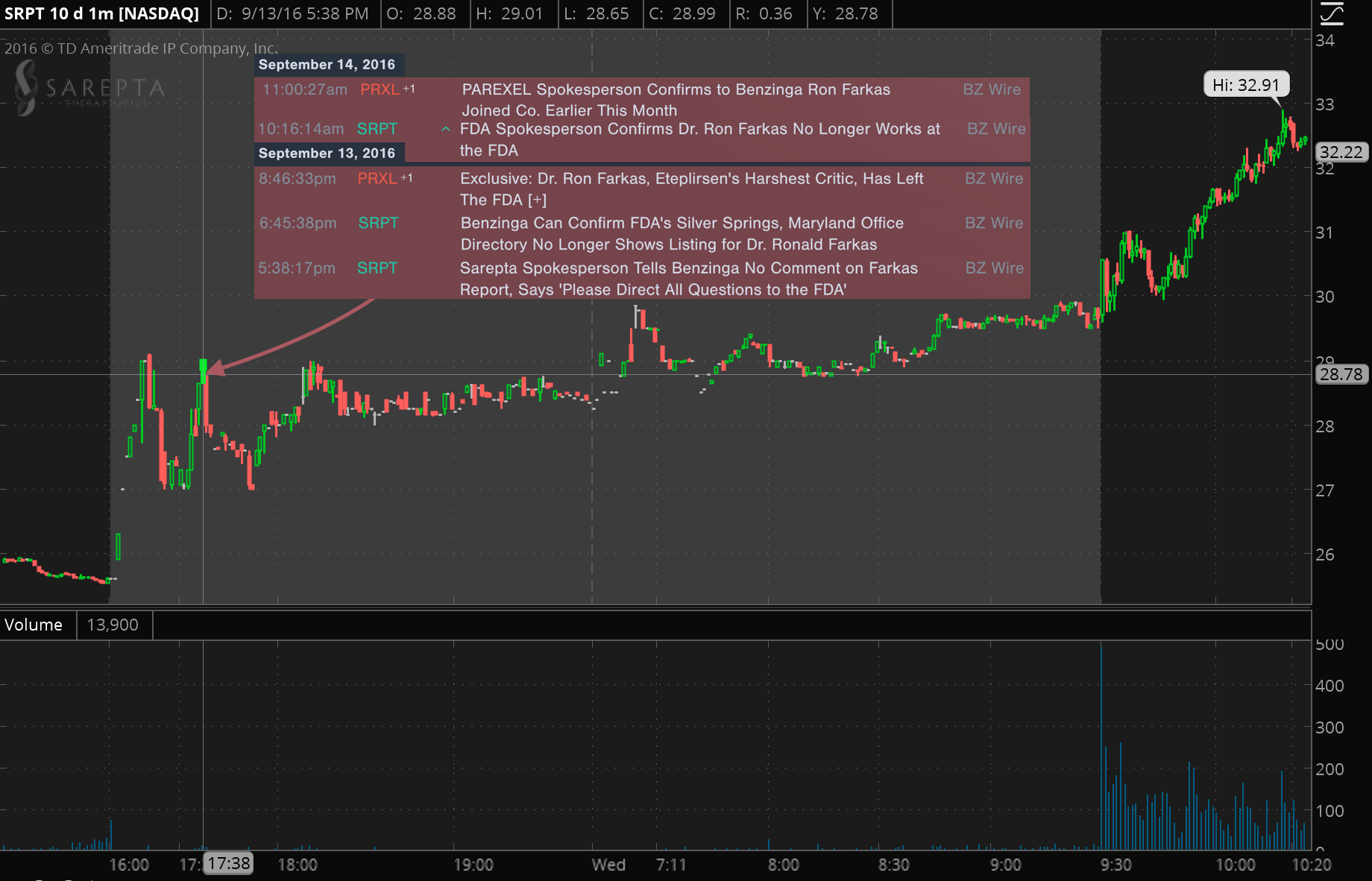Click the chart scale icon above the price axis
Screen dimensions: 1372x881
click(x=1332, y=14)
